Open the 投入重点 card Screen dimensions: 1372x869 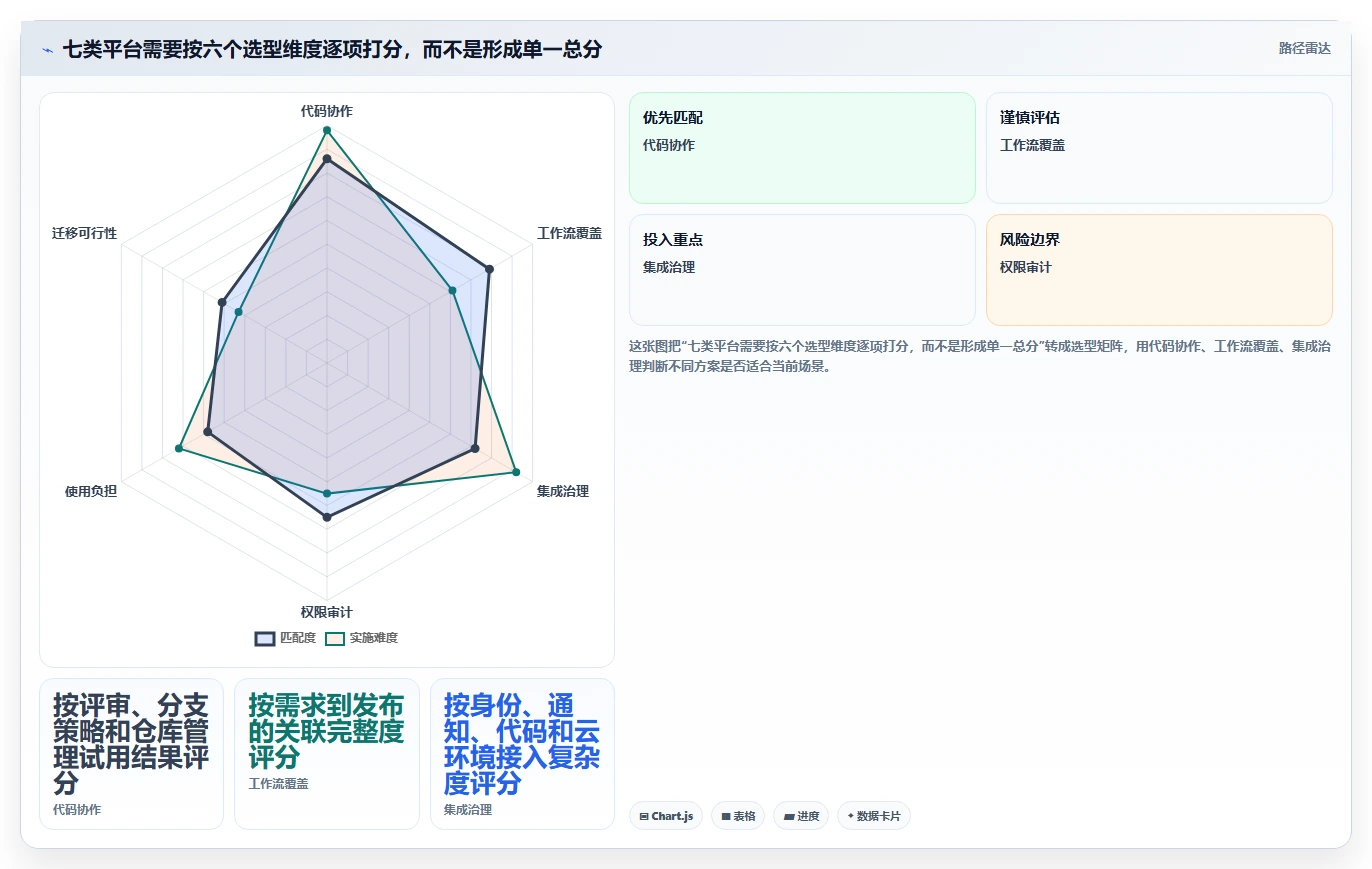[x=802, y=270]
